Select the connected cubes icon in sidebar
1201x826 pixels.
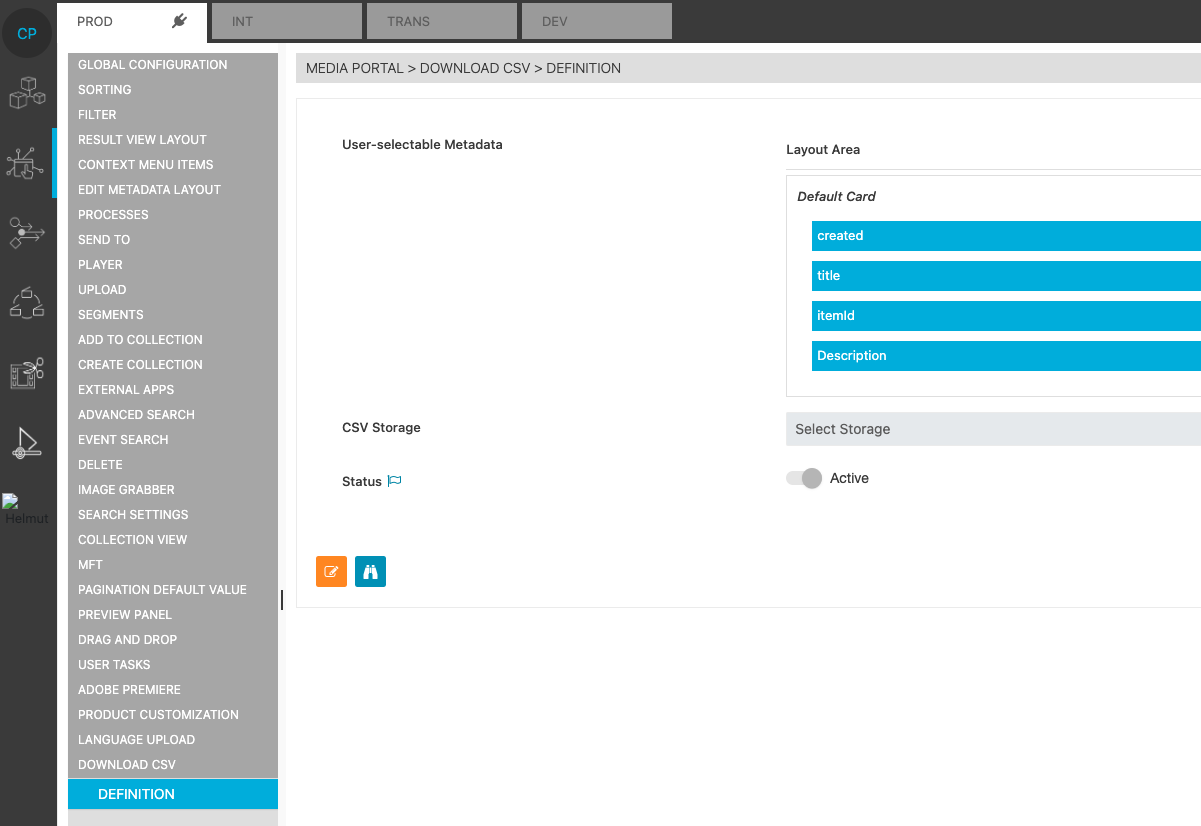(x=27, y=93)
